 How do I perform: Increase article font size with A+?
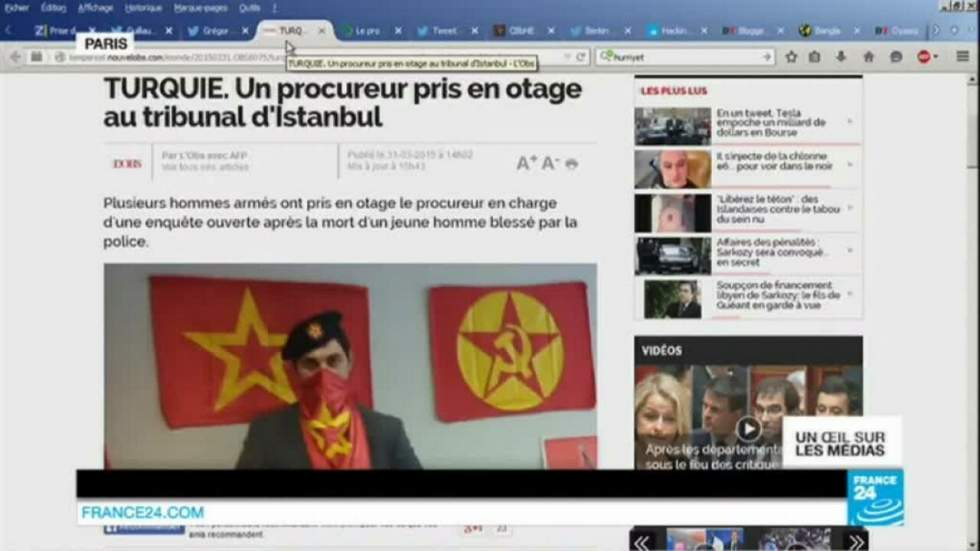pyautogui.click(x=526, y=163)
